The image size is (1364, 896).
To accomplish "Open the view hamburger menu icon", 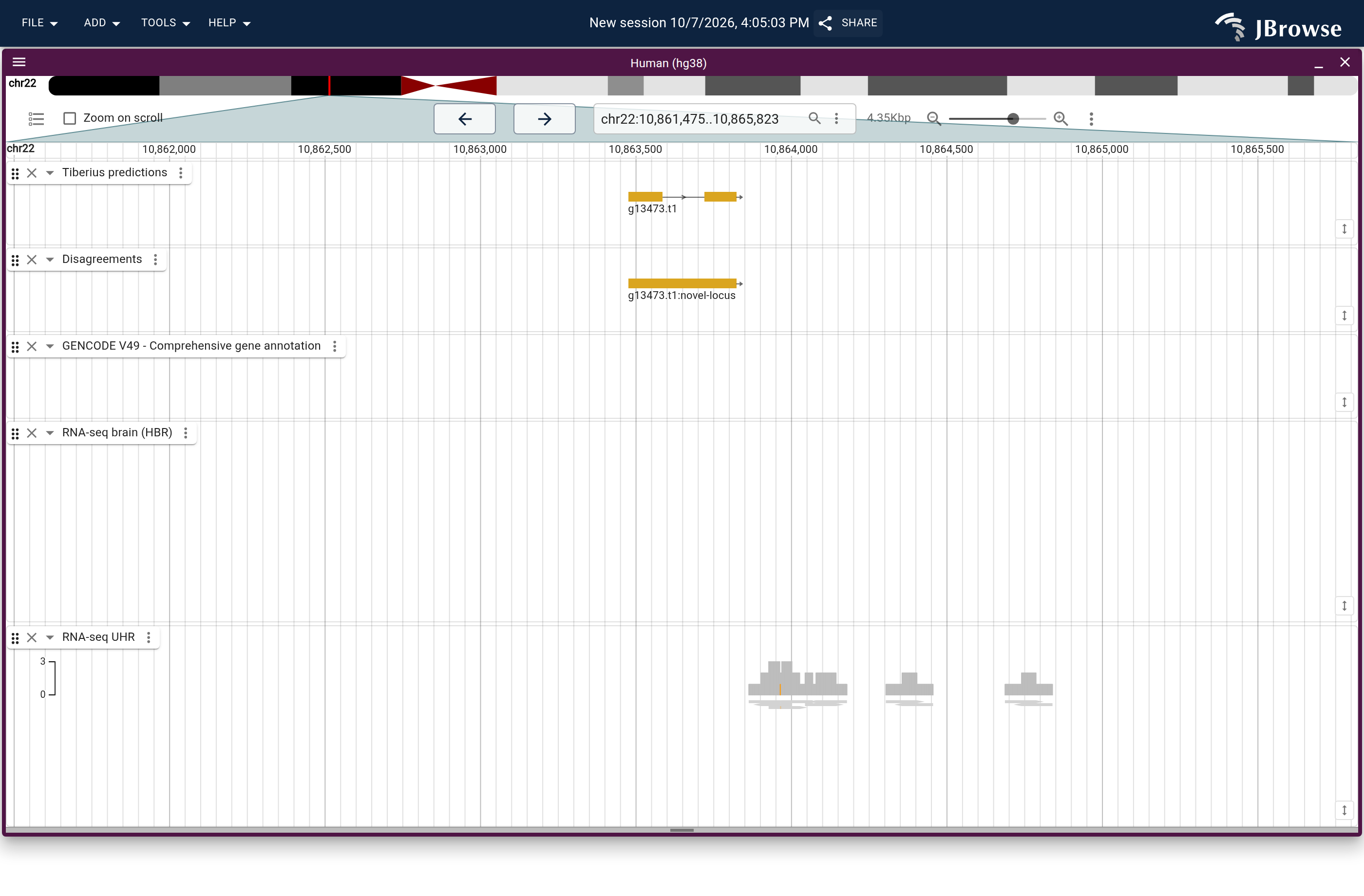I will click(x=19, y=62).
